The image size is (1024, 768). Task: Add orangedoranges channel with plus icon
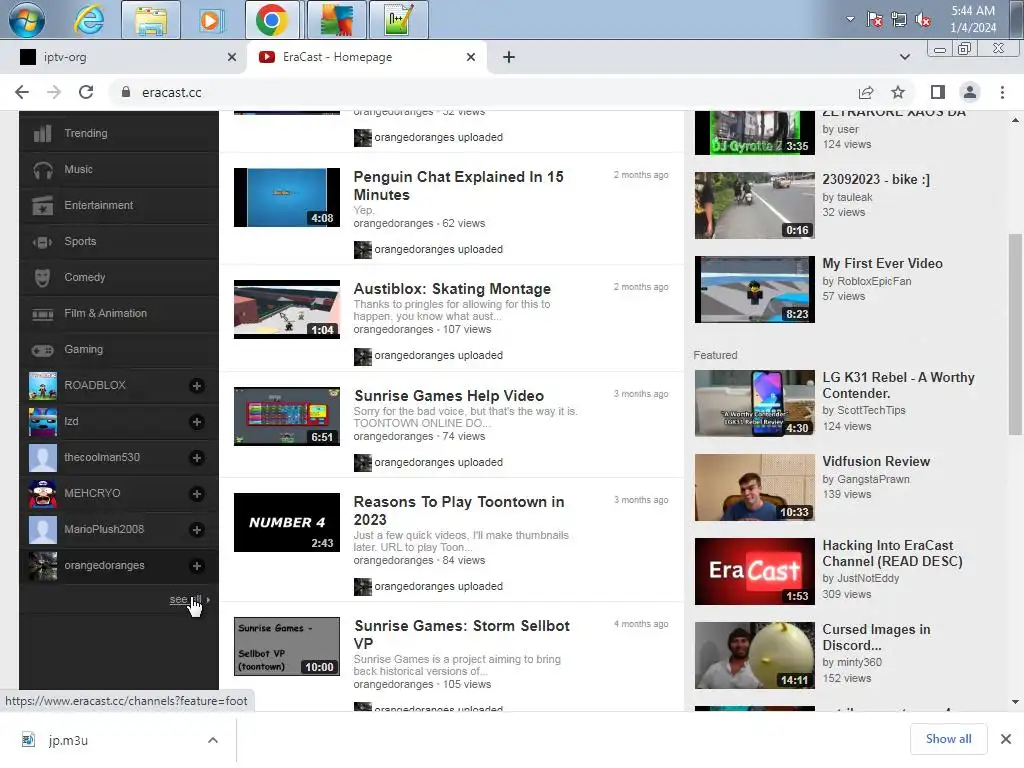[x=197, y=566]
